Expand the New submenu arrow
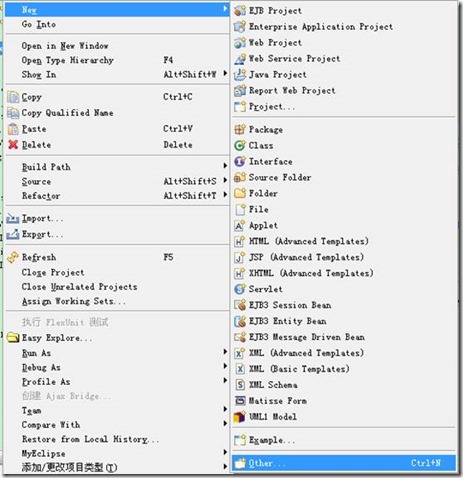The image size is (463, 478). coord(225,9)
